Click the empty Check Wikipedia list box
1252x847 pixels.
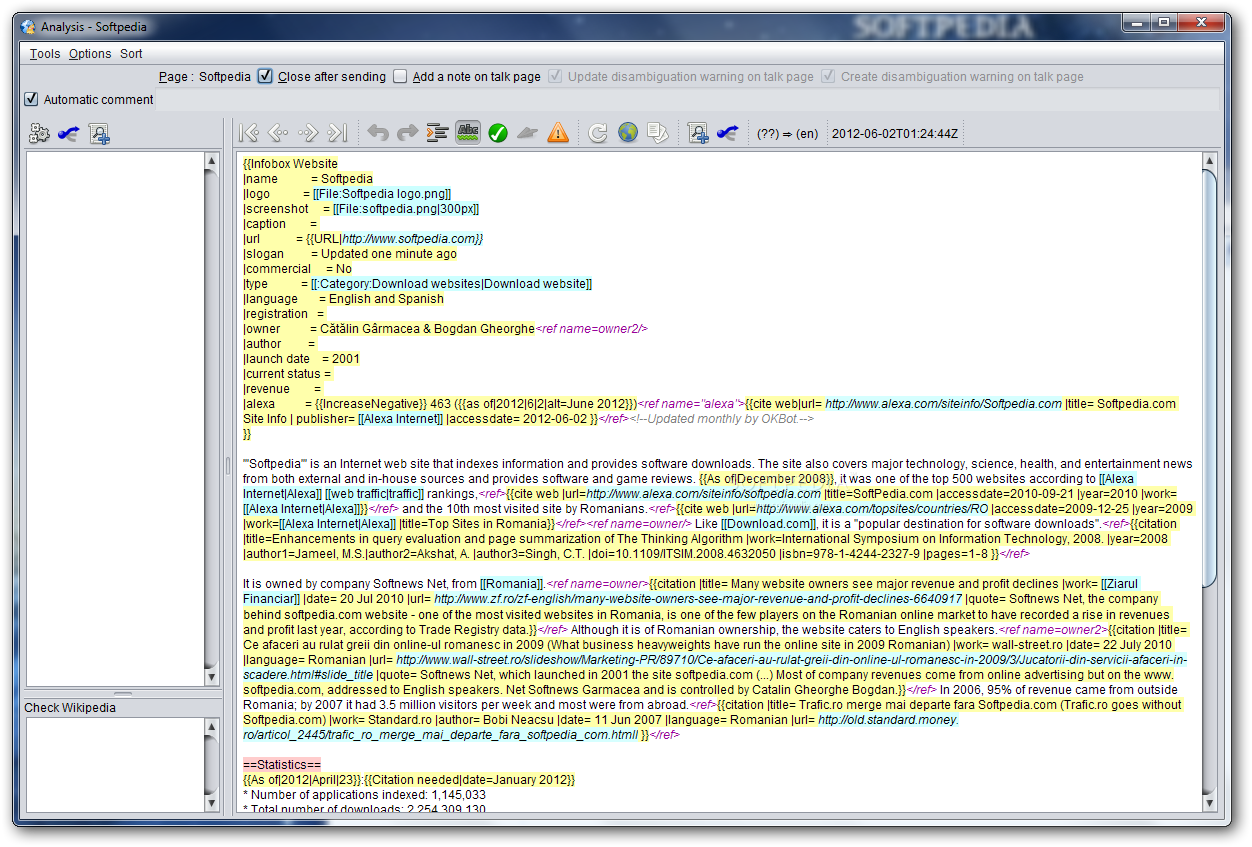coord(115,765)
